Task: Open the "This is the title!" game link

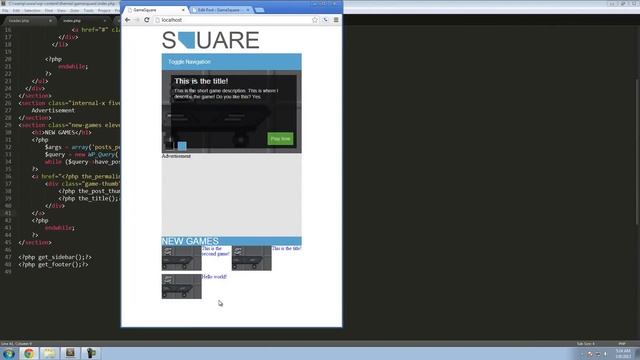Action: click(286, 248)
